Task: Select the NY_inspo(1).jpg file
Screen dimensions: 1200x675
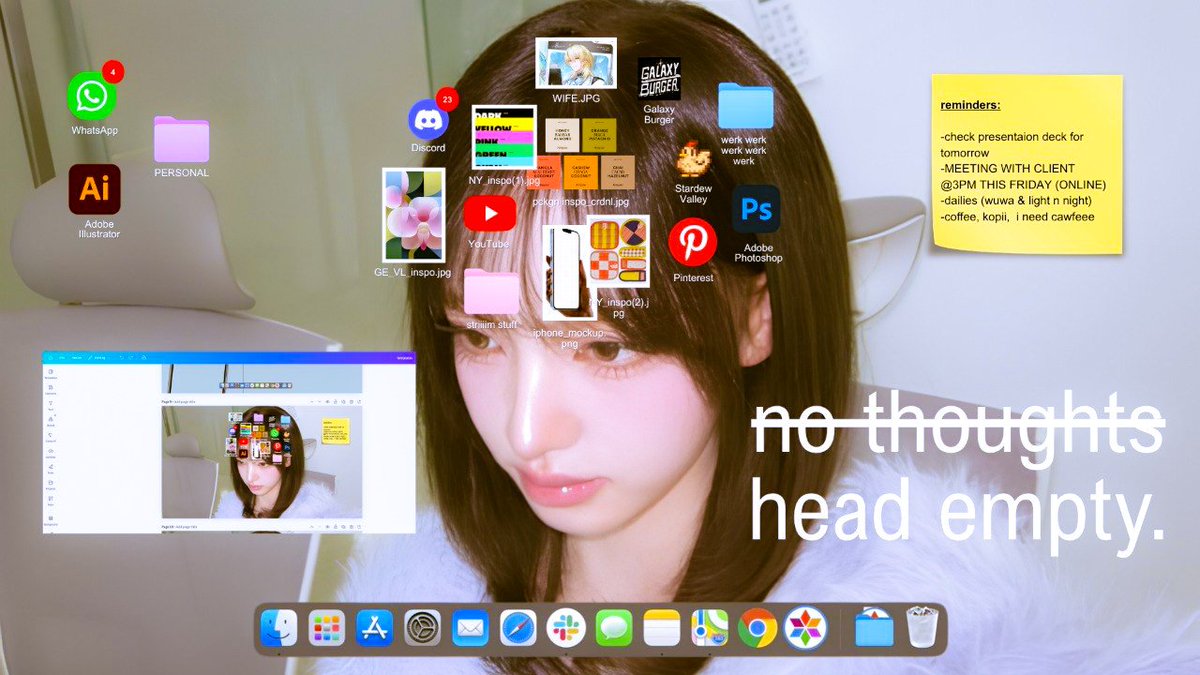Action: 504,137
